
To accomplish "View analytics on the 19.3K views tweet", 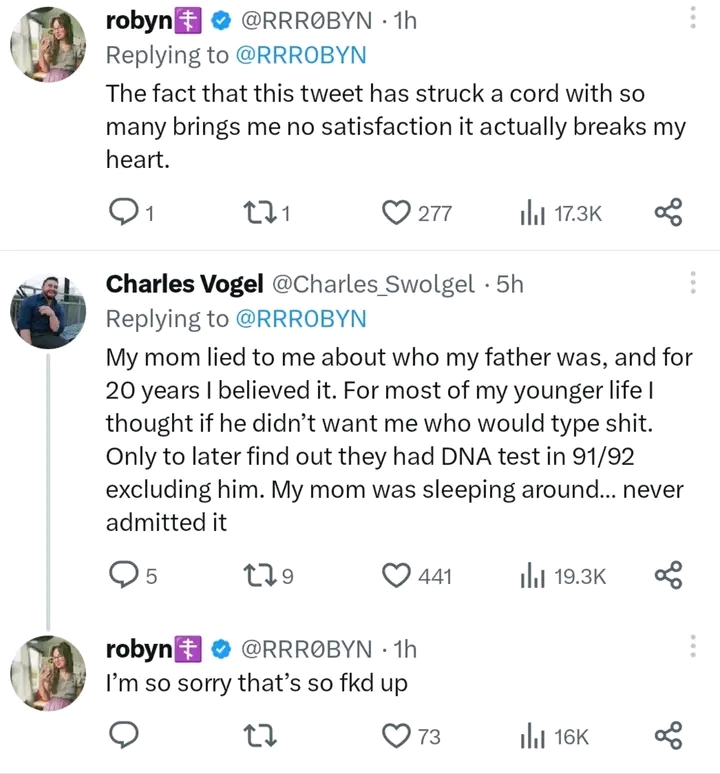I will tap(530, 575).
